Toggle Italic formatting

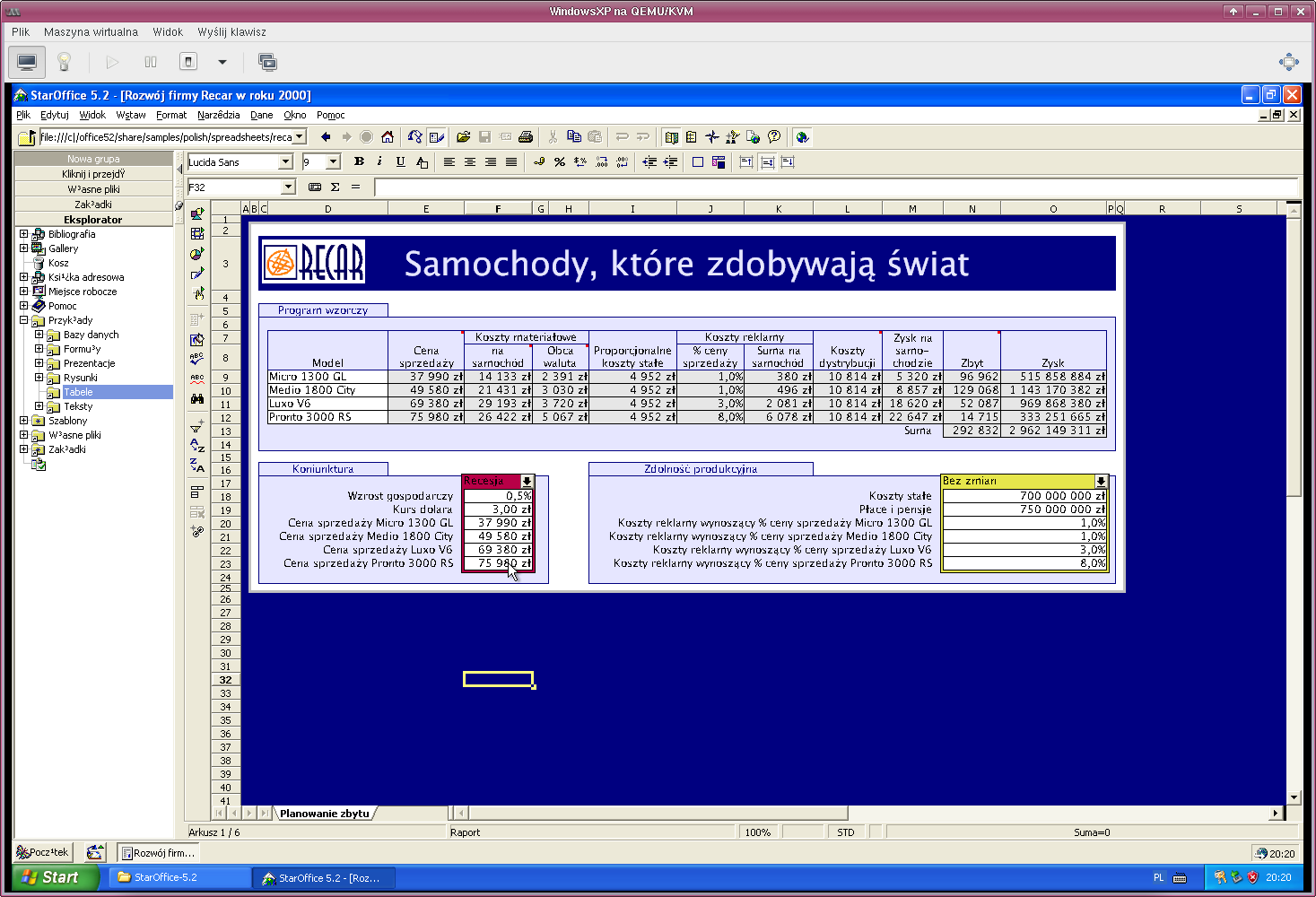[x=379, y=162]
